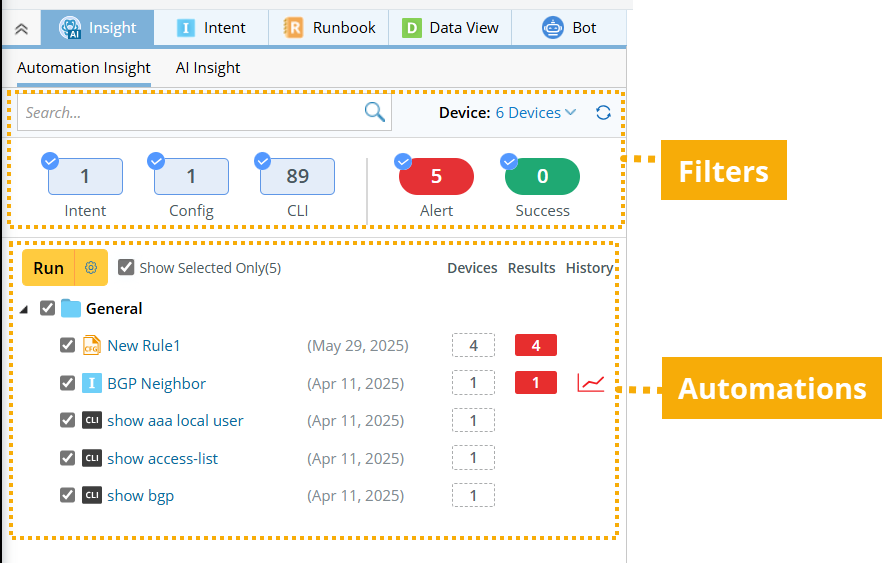Uncheck the General folder checkbox
The image size is (882, 563).
click(47, 308)
